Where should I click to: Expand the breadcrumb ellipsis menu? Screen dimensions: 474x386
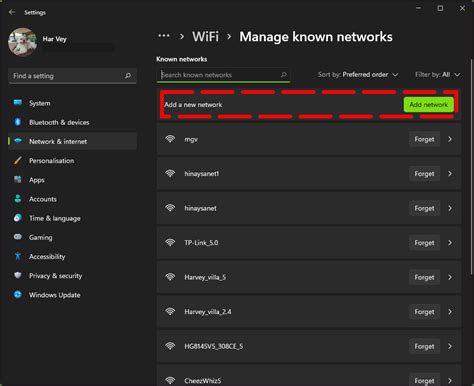click(x=164, y=36)
